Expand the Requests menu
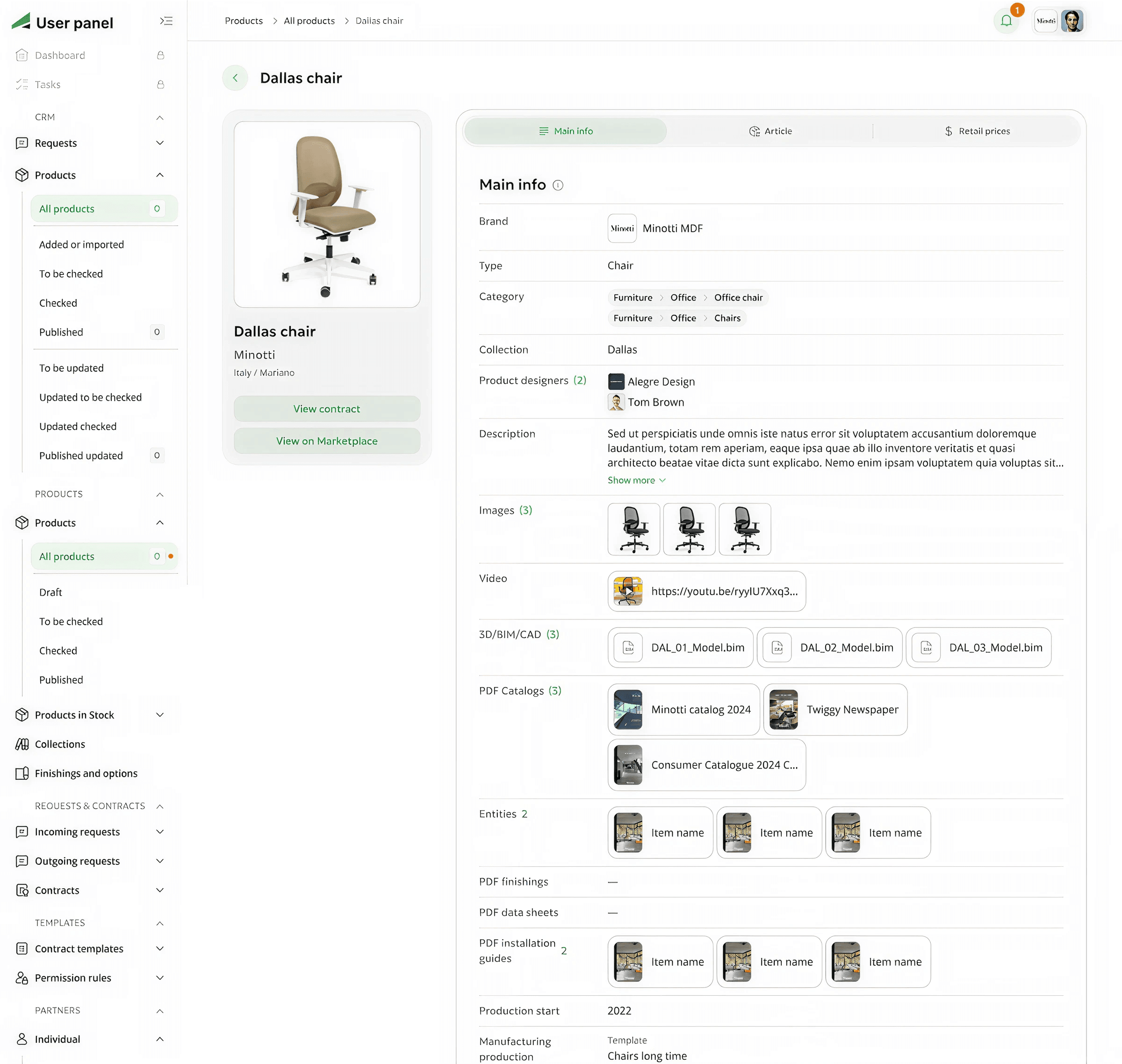Viewport: 1122px width, 1064px height. [x=160, y=143]
